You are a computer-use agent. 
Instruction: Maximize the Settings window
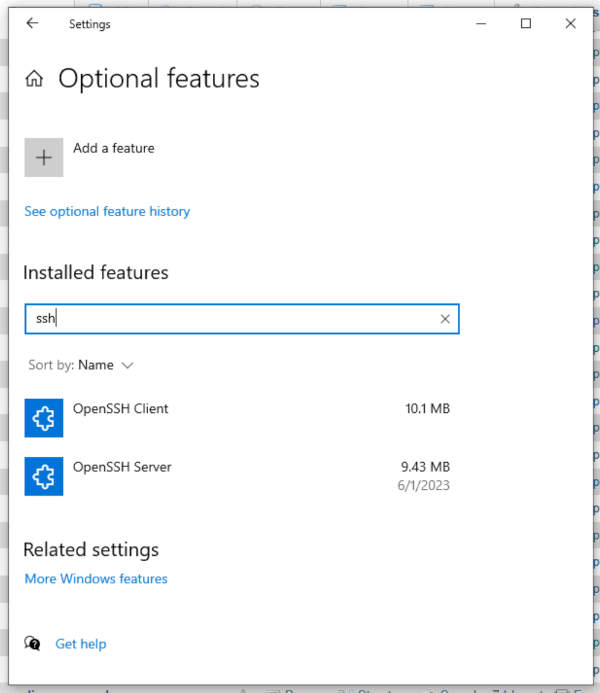526,24
